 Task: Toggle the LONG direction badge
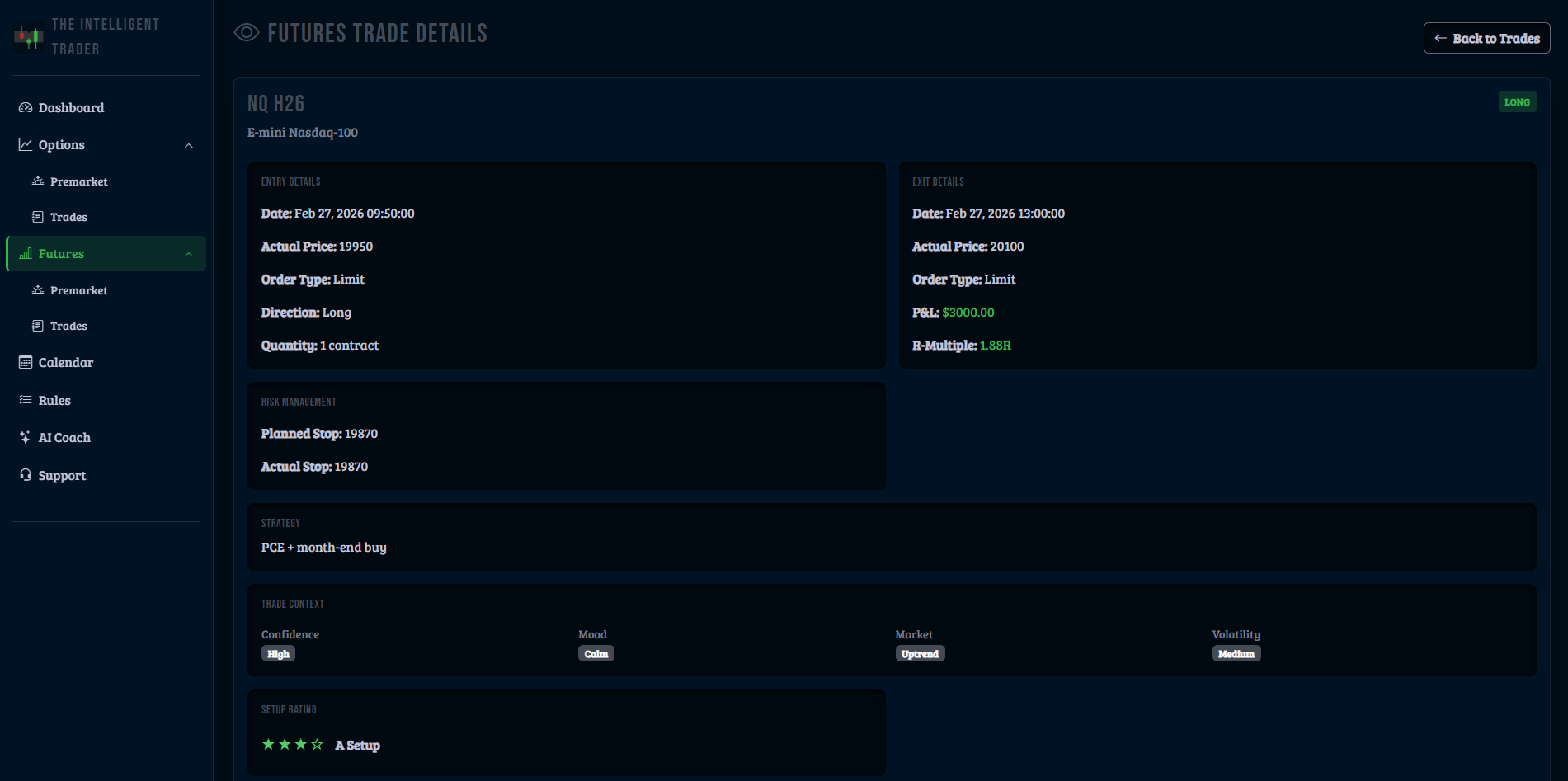[1517, 101]
